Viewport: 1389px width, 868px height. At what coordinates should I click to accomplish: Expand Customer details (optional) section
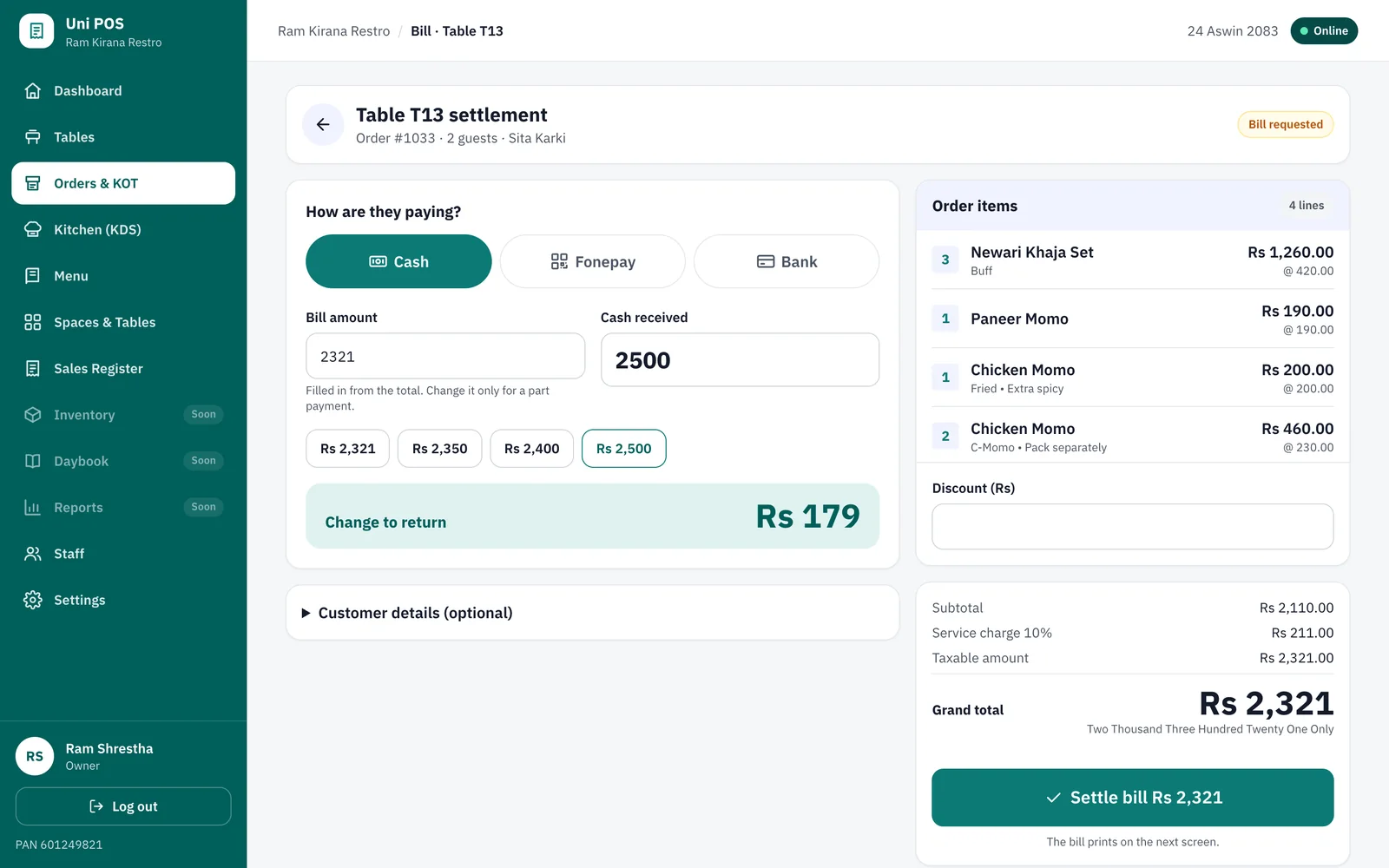pos(593,613)
